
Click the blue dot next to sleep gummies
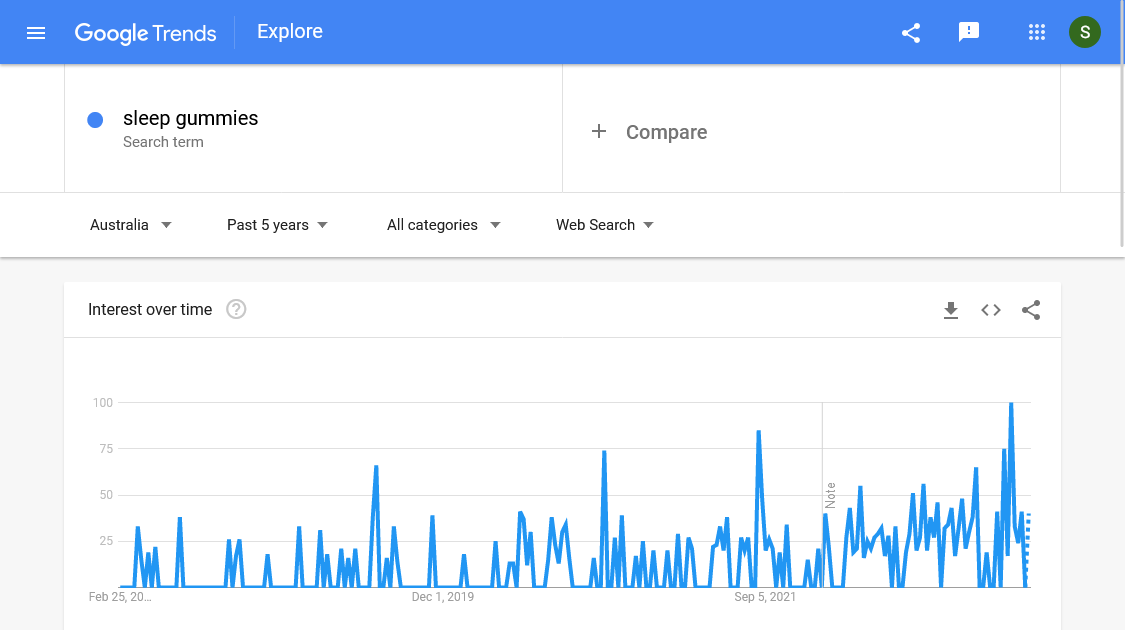pyautogui.click(x=95, y=119)
